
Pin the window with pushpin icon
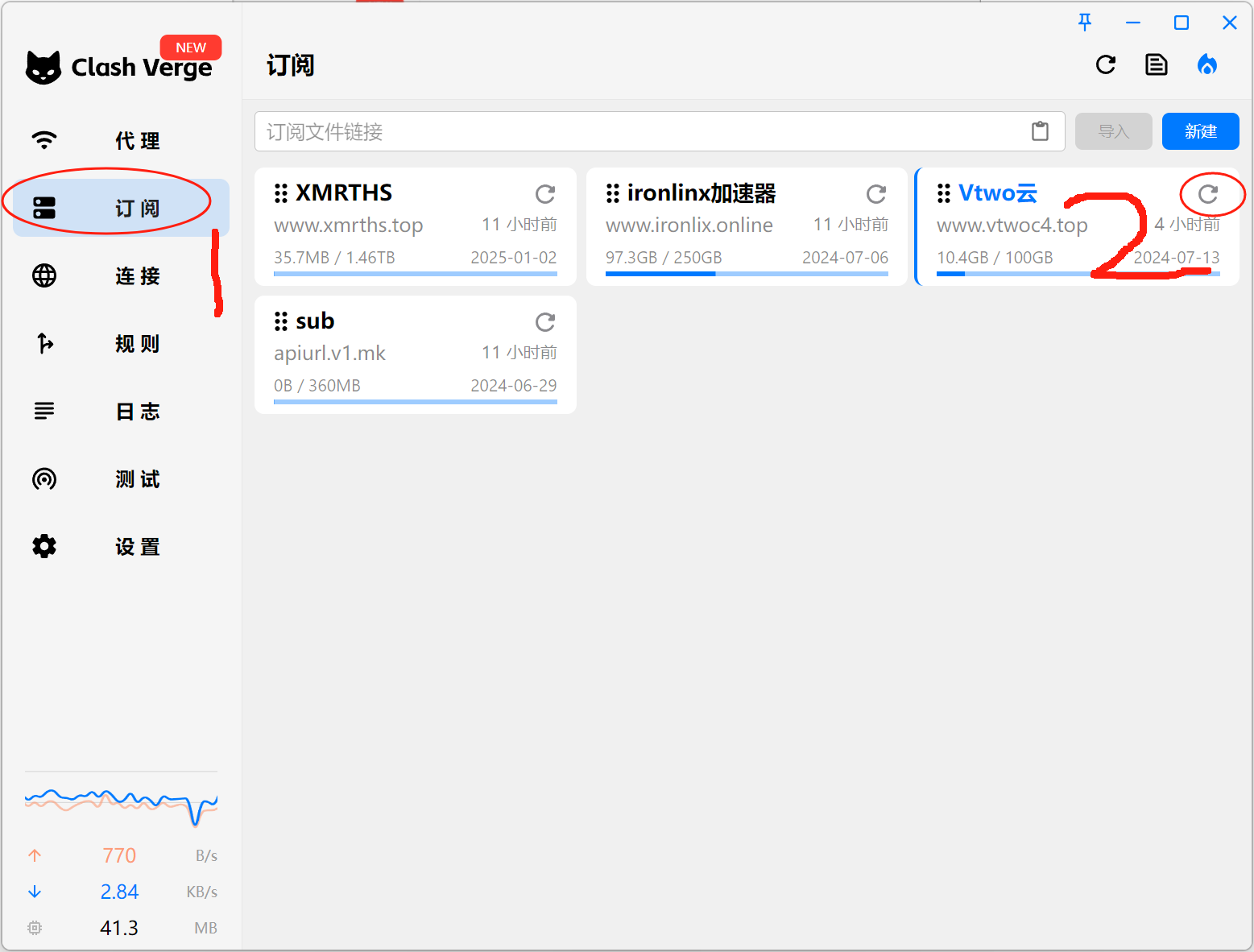point(1085,23)
